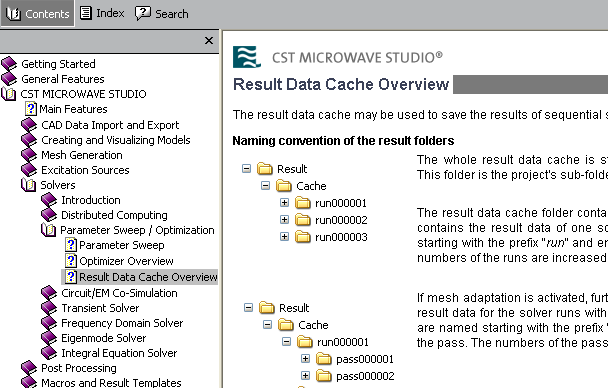Click the Frequency Domain Solver book icon
Image resolution: width=608 pixels, height=388 pixels.
click(49, 323)
